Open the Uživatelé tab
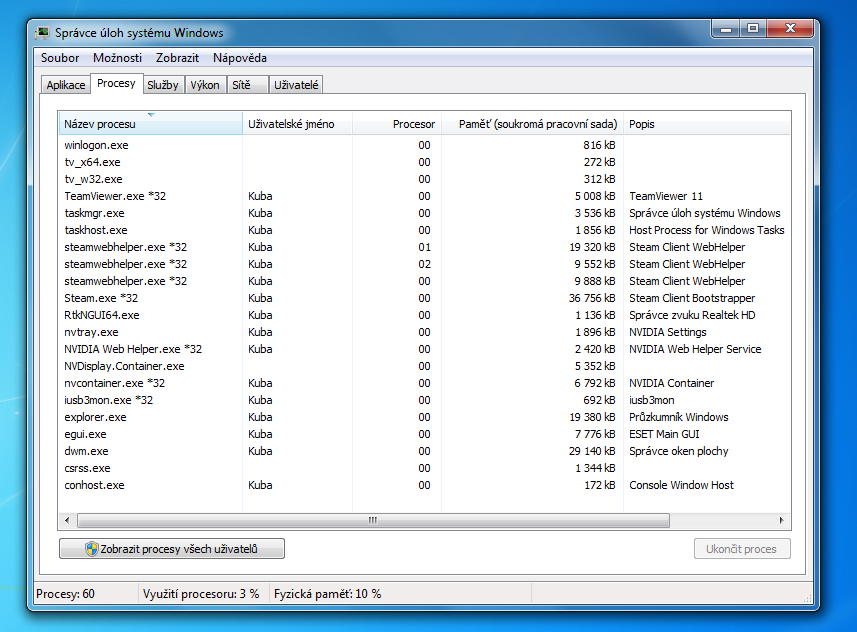Viewport: 857px width, 632px height. (x=296, y=85)
